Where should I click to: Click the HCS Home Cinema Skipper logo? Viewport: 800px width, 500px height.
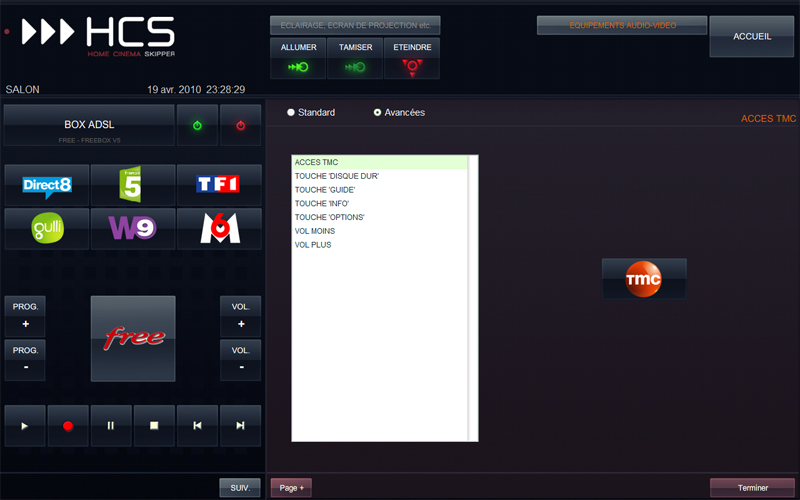[x=98, y=36]
